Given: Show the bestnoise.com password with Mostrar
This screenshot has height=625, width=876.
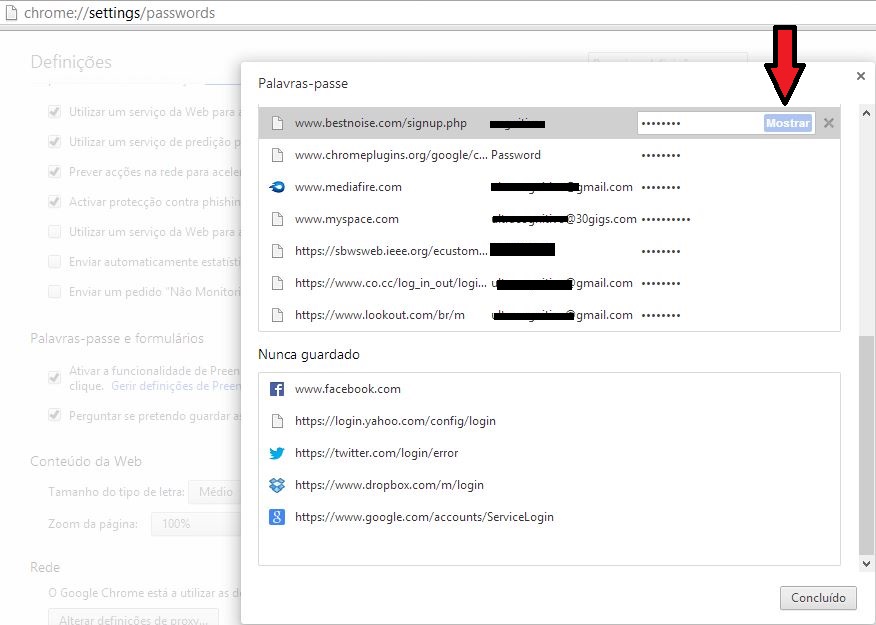Looking at the screenshot, I should (788, 123).
